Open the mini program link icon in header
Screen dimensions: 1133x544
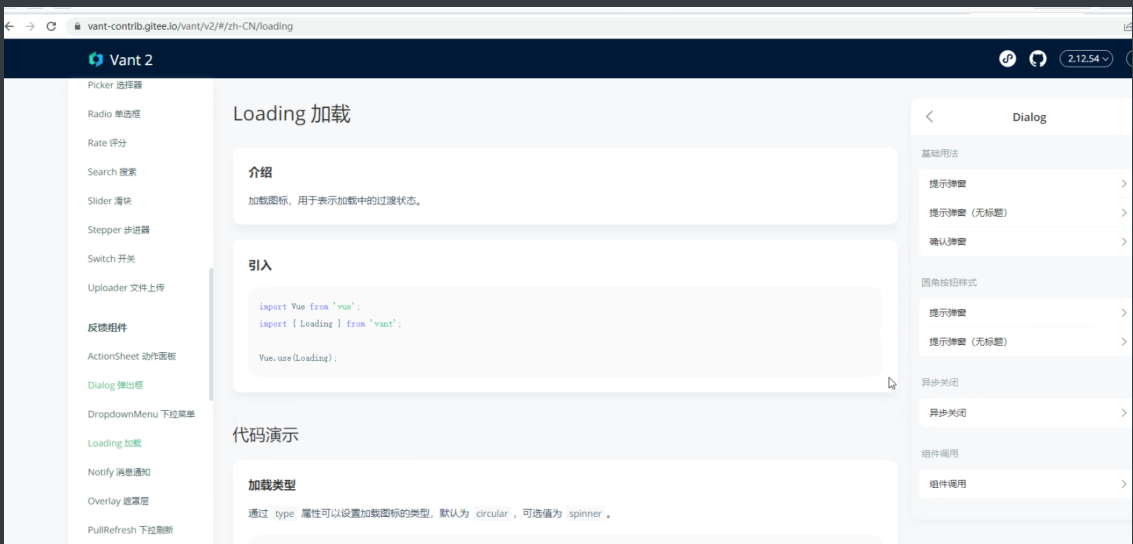pos(1007,59)
